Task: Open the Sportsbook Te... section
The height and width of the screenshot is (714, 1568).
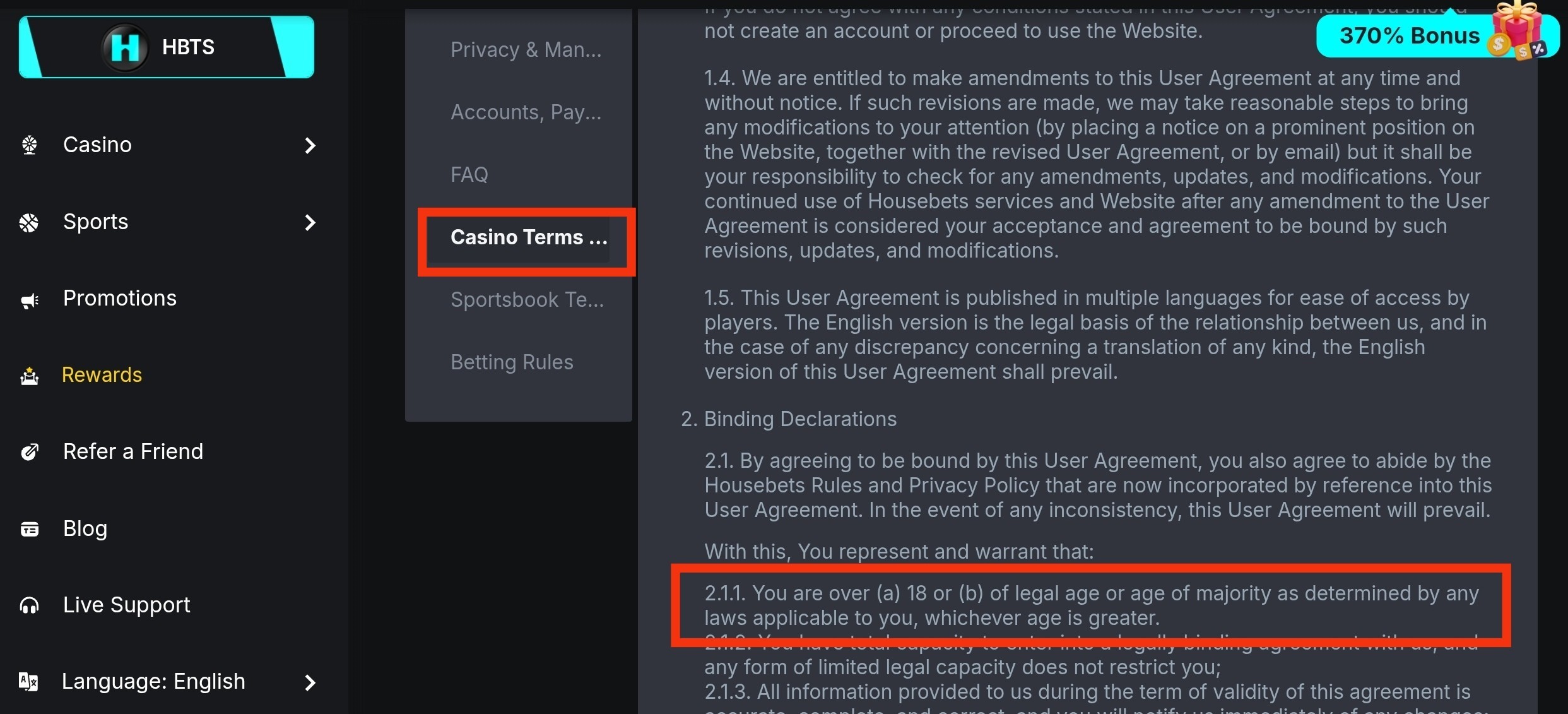Action: [527, 299]
